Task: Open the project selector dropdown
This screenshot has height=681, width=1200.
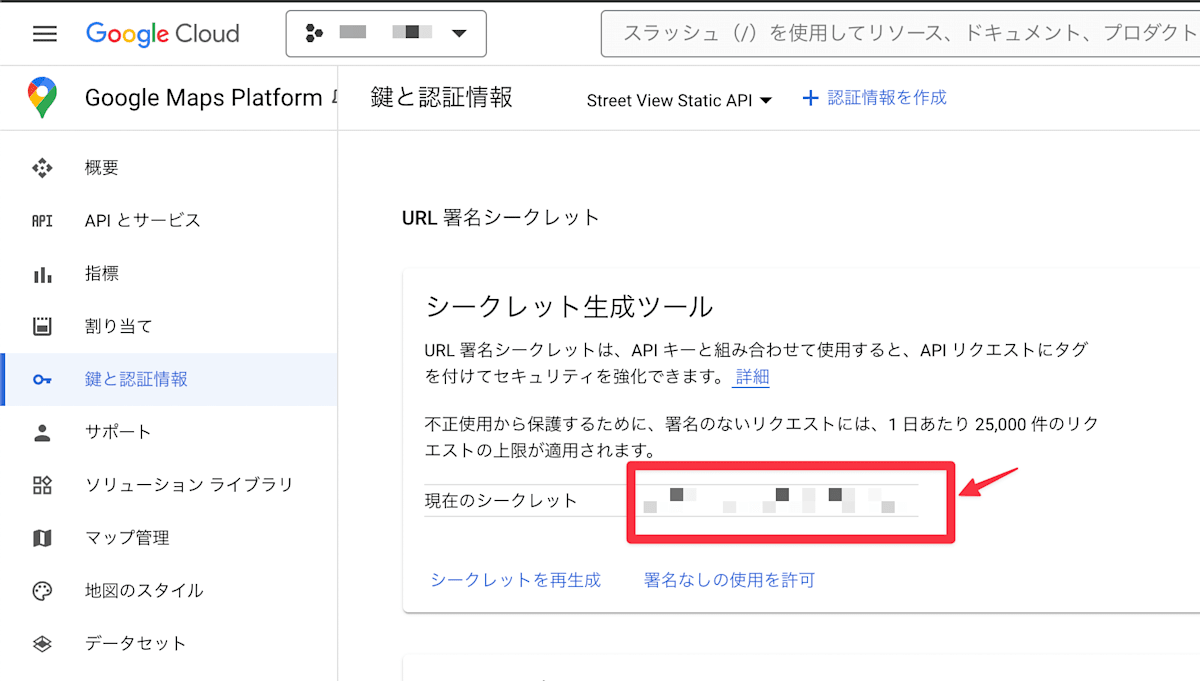Action: [x=386, y=34]
